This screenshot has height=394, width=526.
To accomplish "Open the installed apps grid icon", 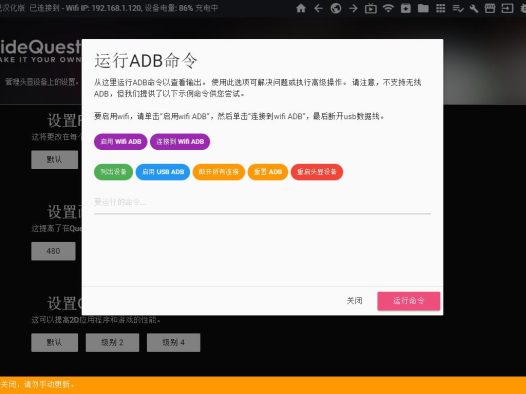I will click(x=440, y=8).
